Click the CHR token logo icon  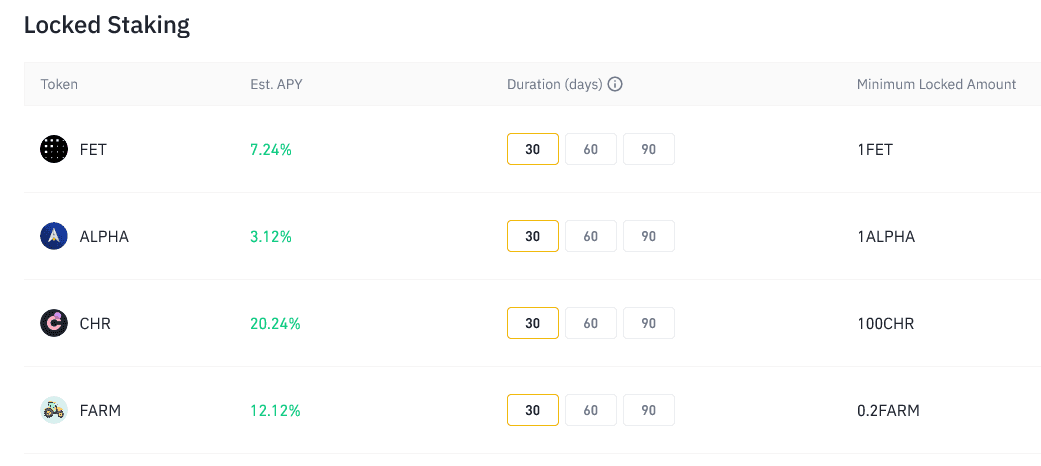click(x=54, y=323)
